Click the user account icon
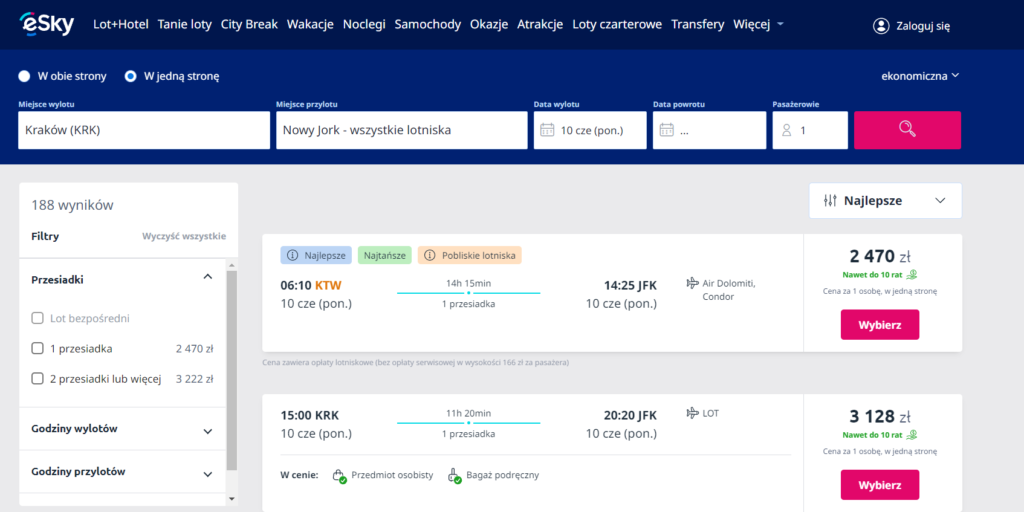 pyautogui.click(x=881, y=25)
